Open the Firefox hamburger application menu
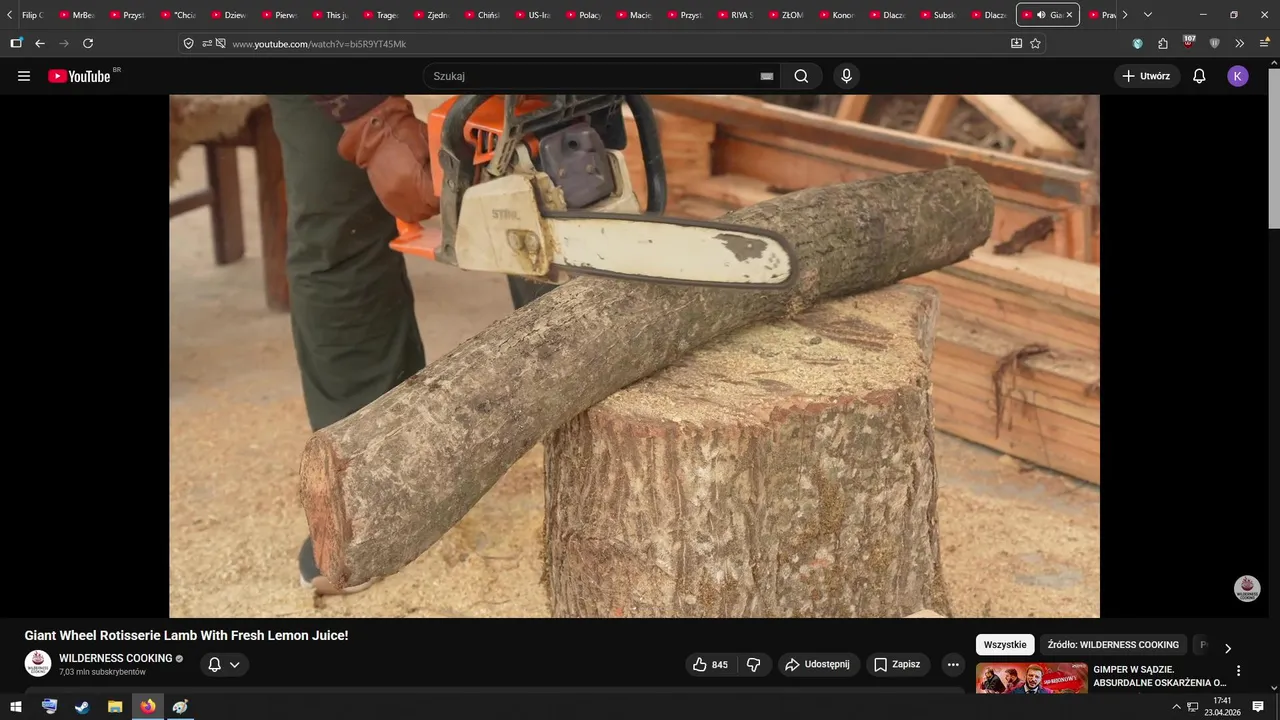This screenshot has height=720, width=1280. tap(1264, 43)
